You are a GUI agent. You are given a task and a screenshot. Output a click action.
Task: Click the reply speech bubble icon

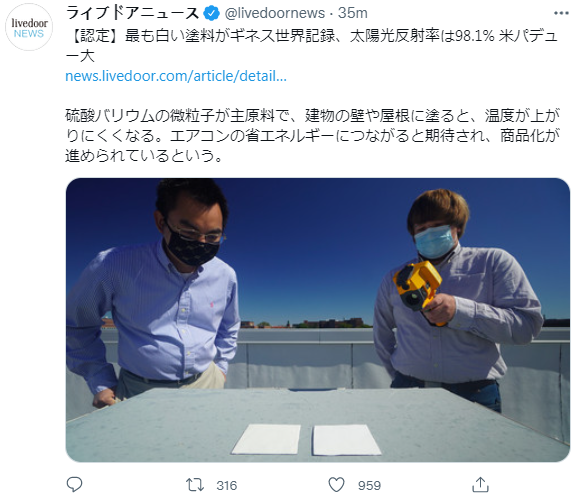click(74, 485)
